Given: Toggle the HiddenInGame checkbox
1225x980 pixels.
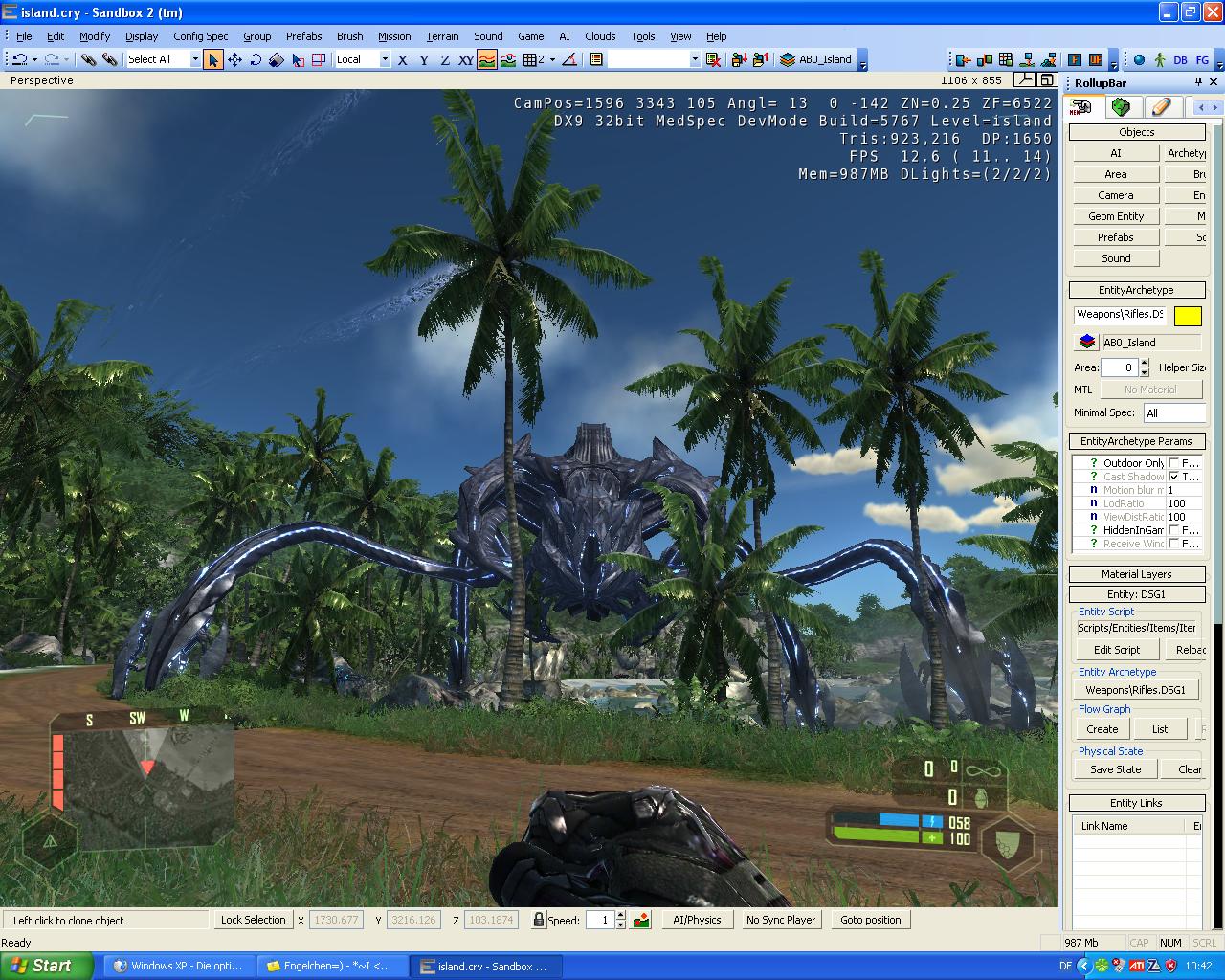Looking at the screenshot, I should [x=1173, y=530].
